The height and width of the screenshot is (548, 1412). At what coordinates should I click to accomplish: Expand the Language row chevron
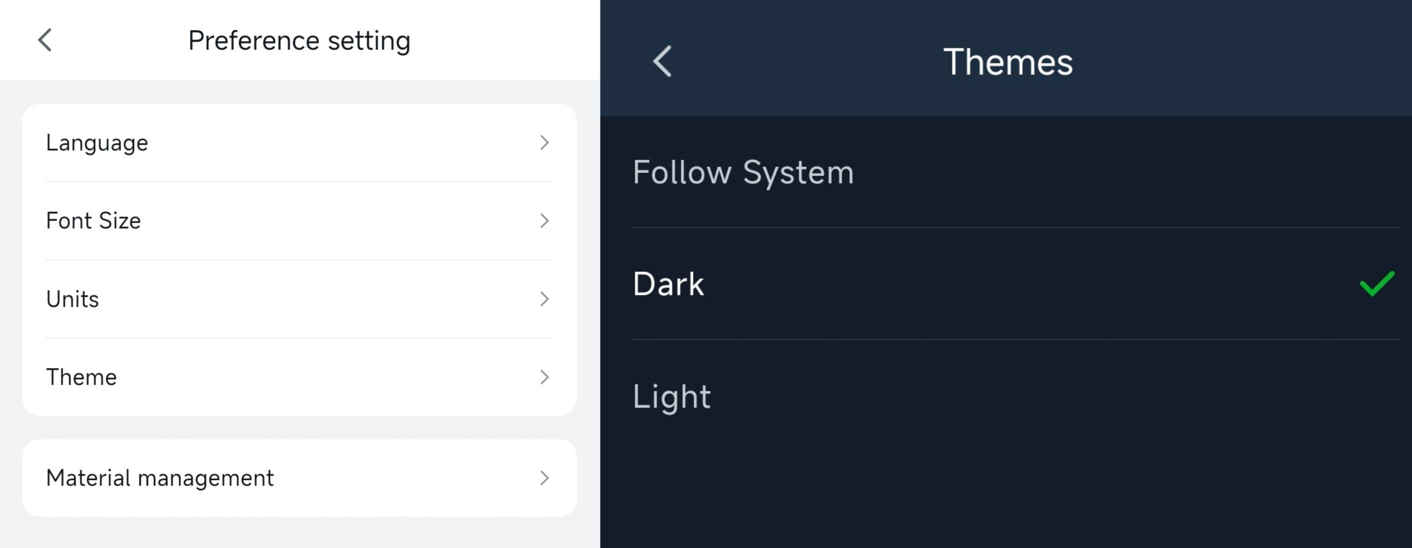pyautogui.click(x=544, y=143)
